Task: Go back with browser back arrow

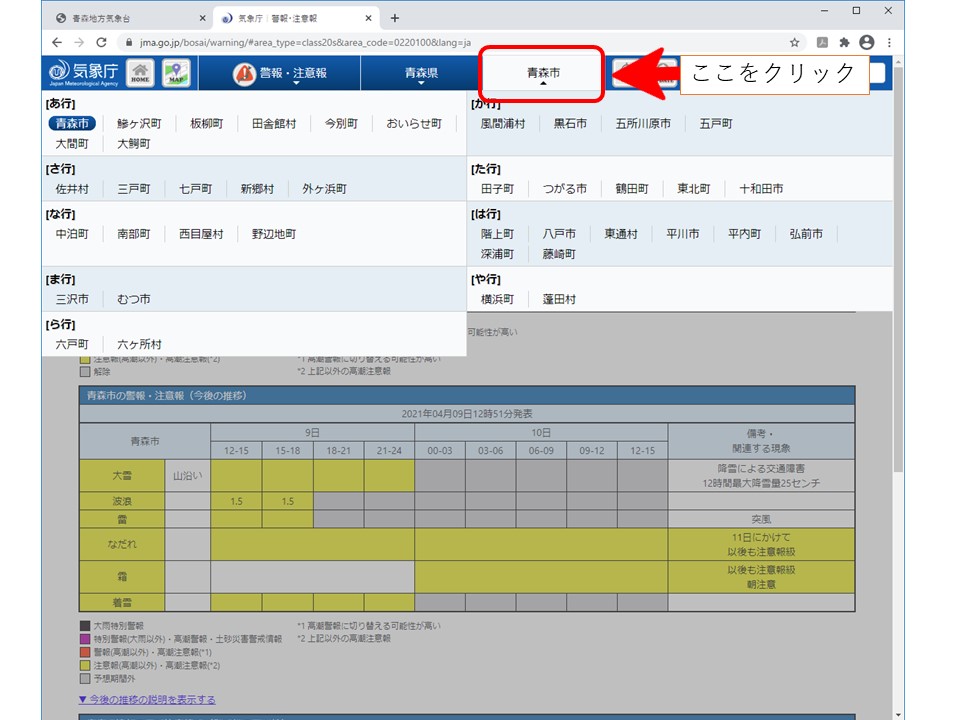Action: point(57,42)
